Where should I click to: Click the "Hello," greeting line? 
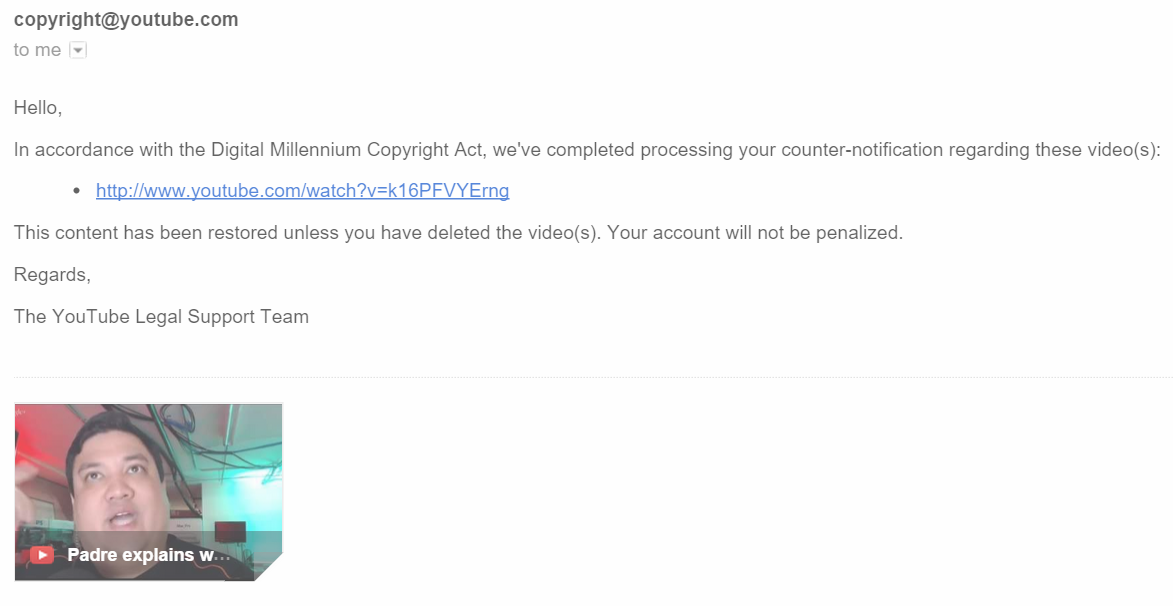coord(37,108)
